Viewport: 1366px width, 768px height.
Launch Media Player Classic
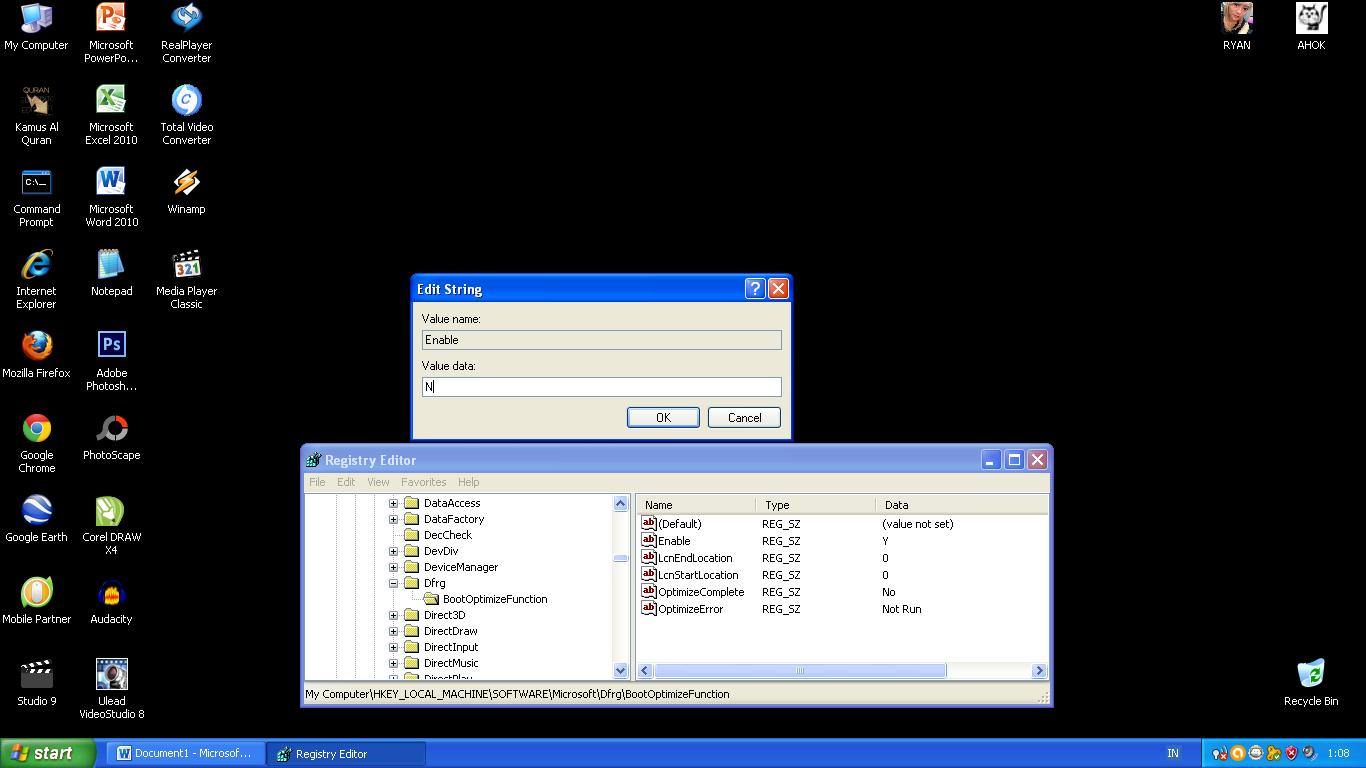(185, 267)
